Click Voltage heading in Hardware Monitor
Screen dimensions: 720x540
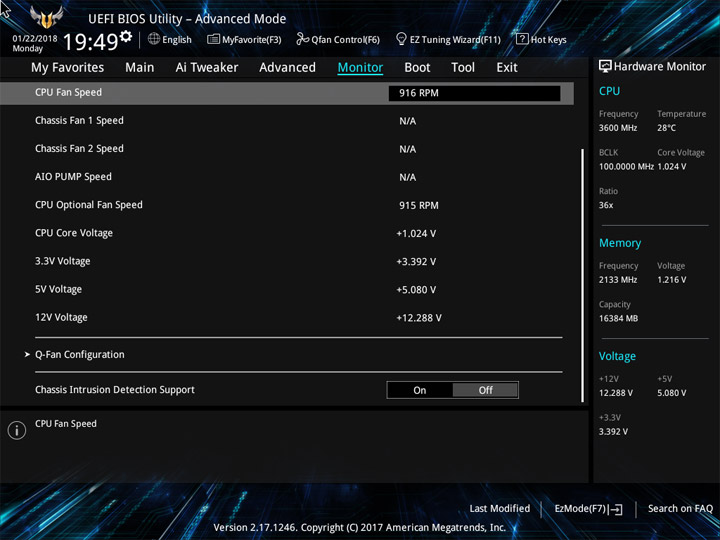click(x=617, y=356)
